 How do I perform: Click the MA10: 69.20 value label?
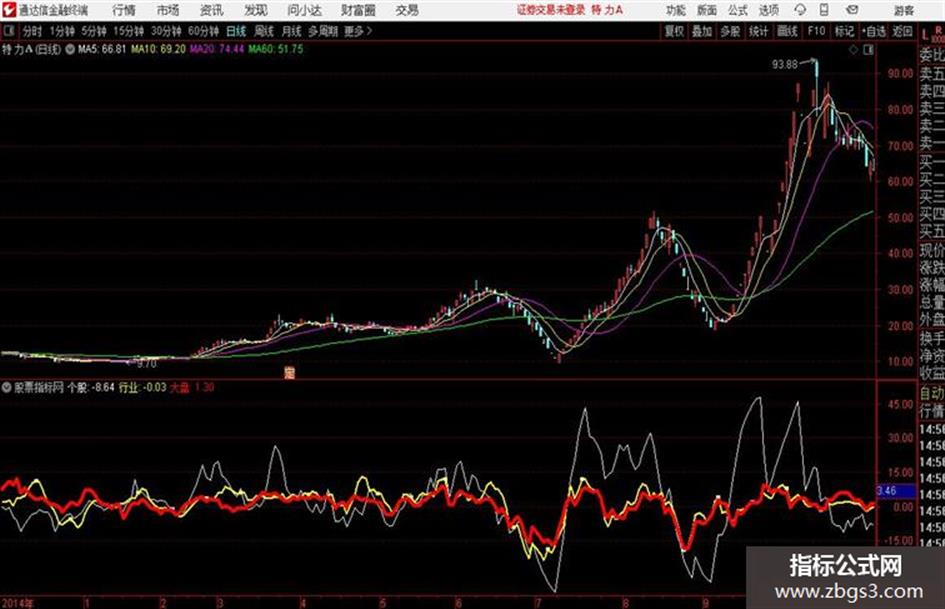[158, 49]
